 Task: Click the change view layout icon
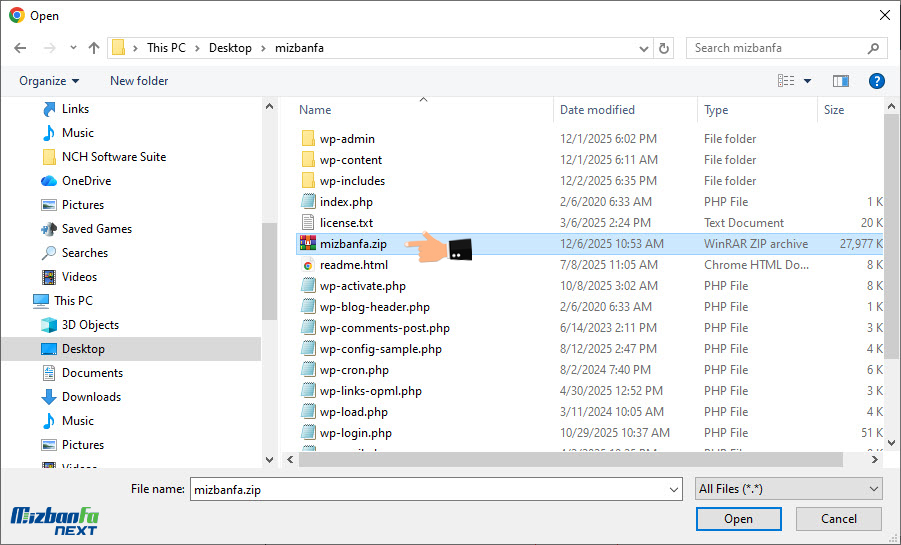coord(787,81)
